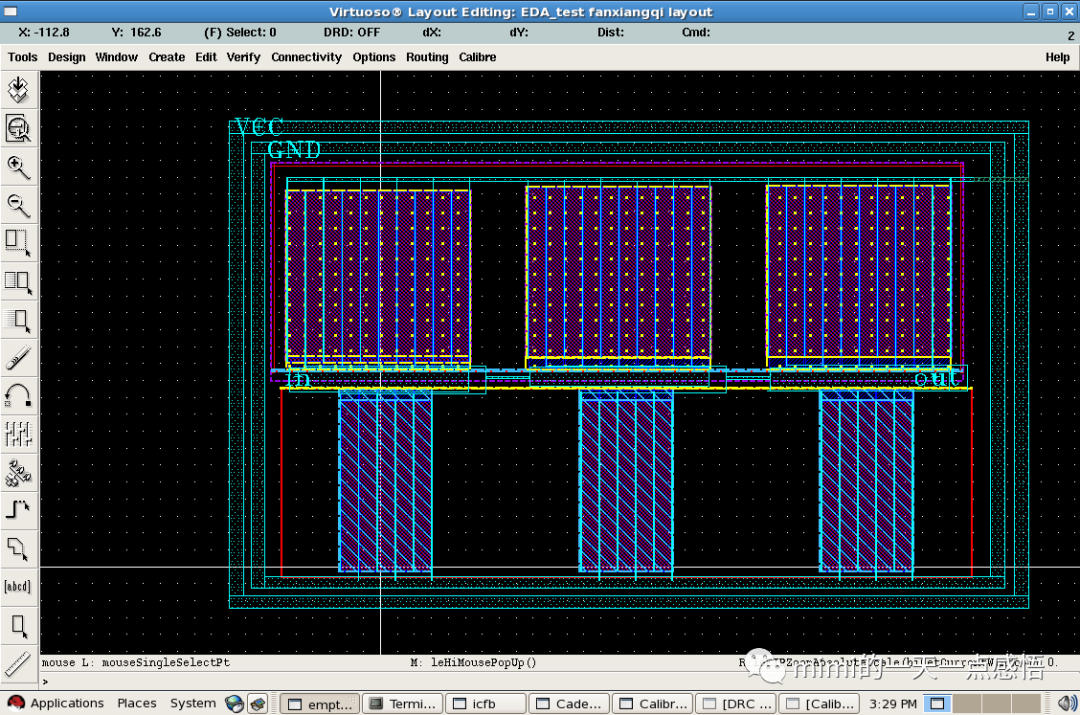
Task: Switch to the Terminal taskbar window
Action: click(401, 704)
